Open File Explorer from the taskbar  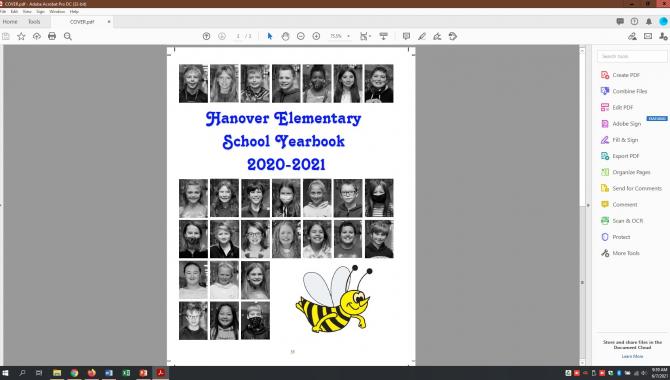(x=57, y=373)
